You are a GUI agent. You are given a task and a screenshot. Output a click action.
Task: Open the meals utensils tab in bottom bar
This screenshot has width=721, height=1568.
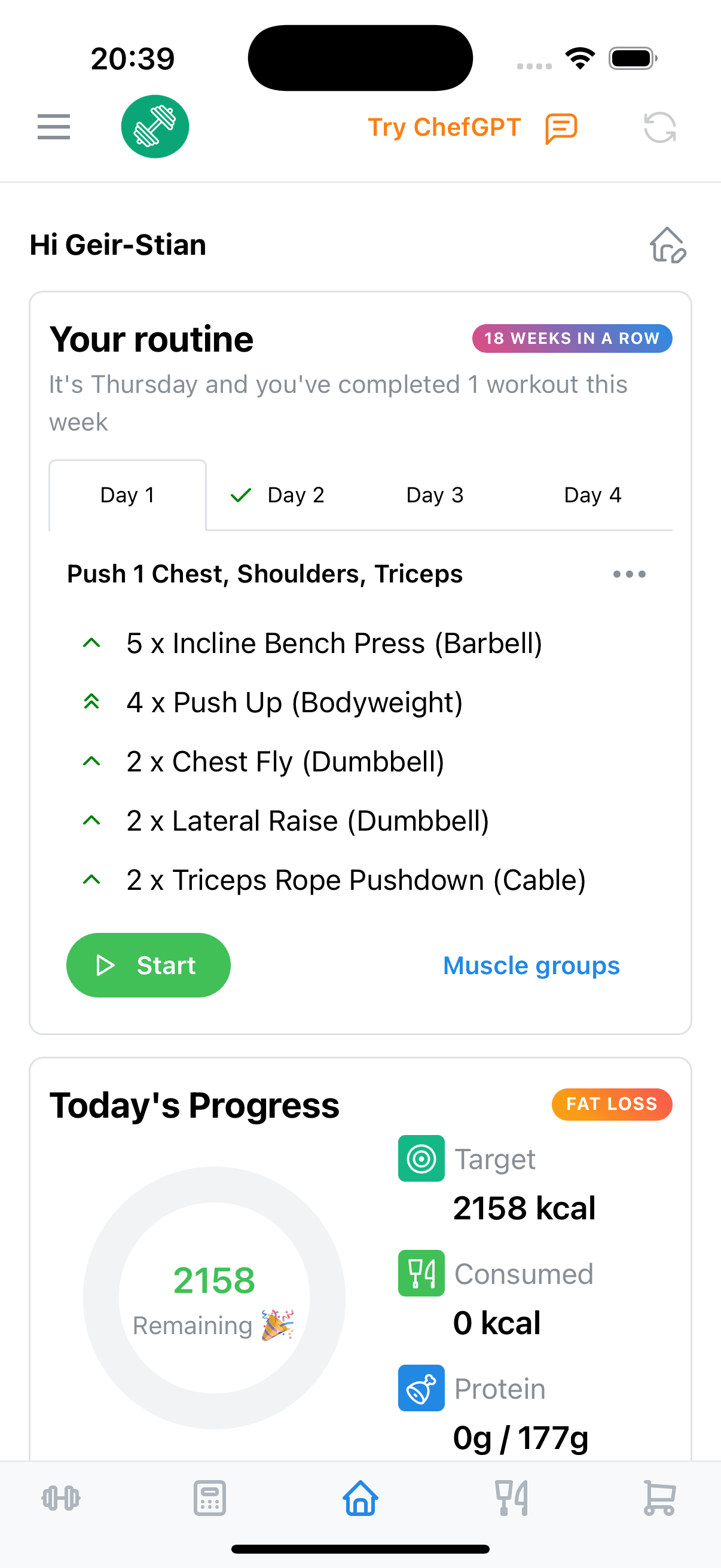(x=511, y=1498)
